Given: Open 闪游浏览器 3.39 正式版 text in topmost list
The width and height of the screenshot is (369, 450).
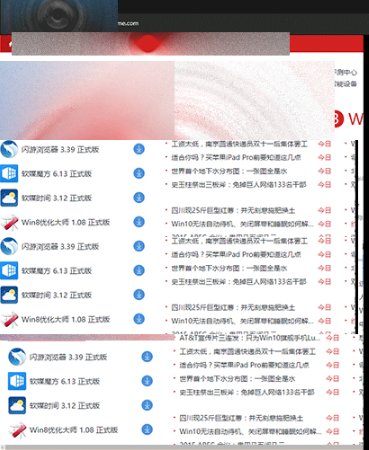Looking at the screenshot, I should click(x=60, y=149).
